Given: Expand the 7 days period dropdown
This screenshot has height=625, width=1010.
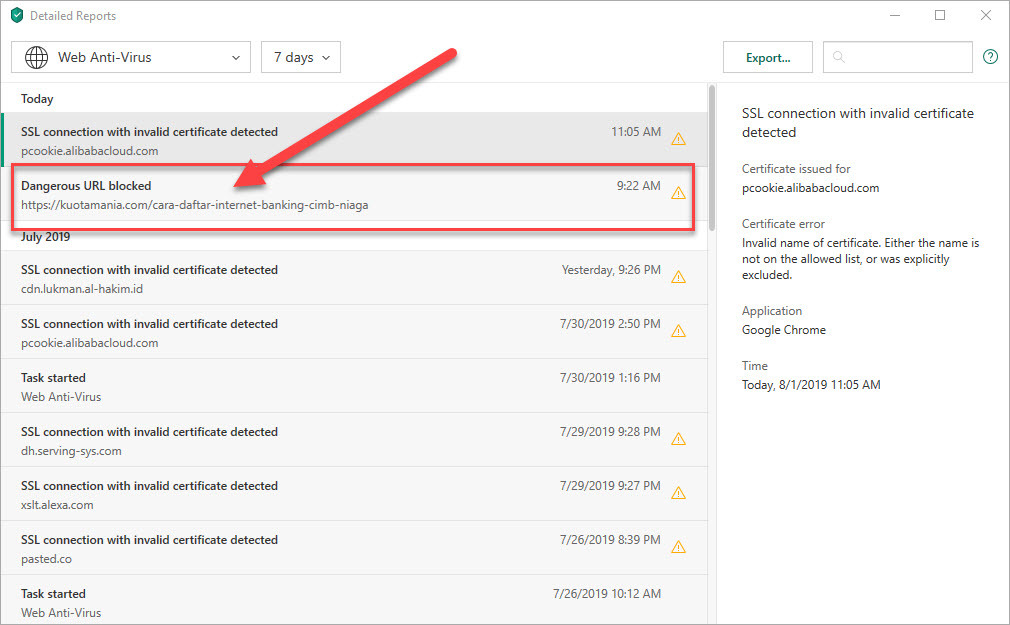Looking at the screenshot, I should pos(300,57).
